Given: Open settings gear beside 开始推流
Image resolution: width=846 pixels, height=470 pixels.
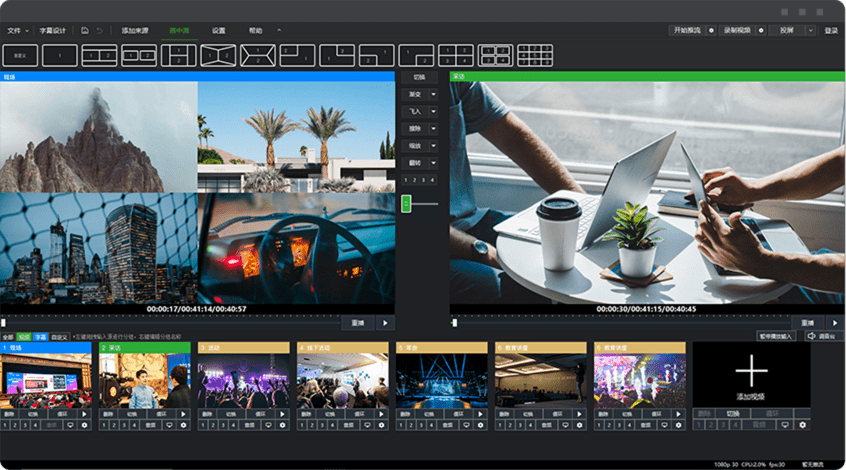Looking at the screenshot, I should [711, 31].
